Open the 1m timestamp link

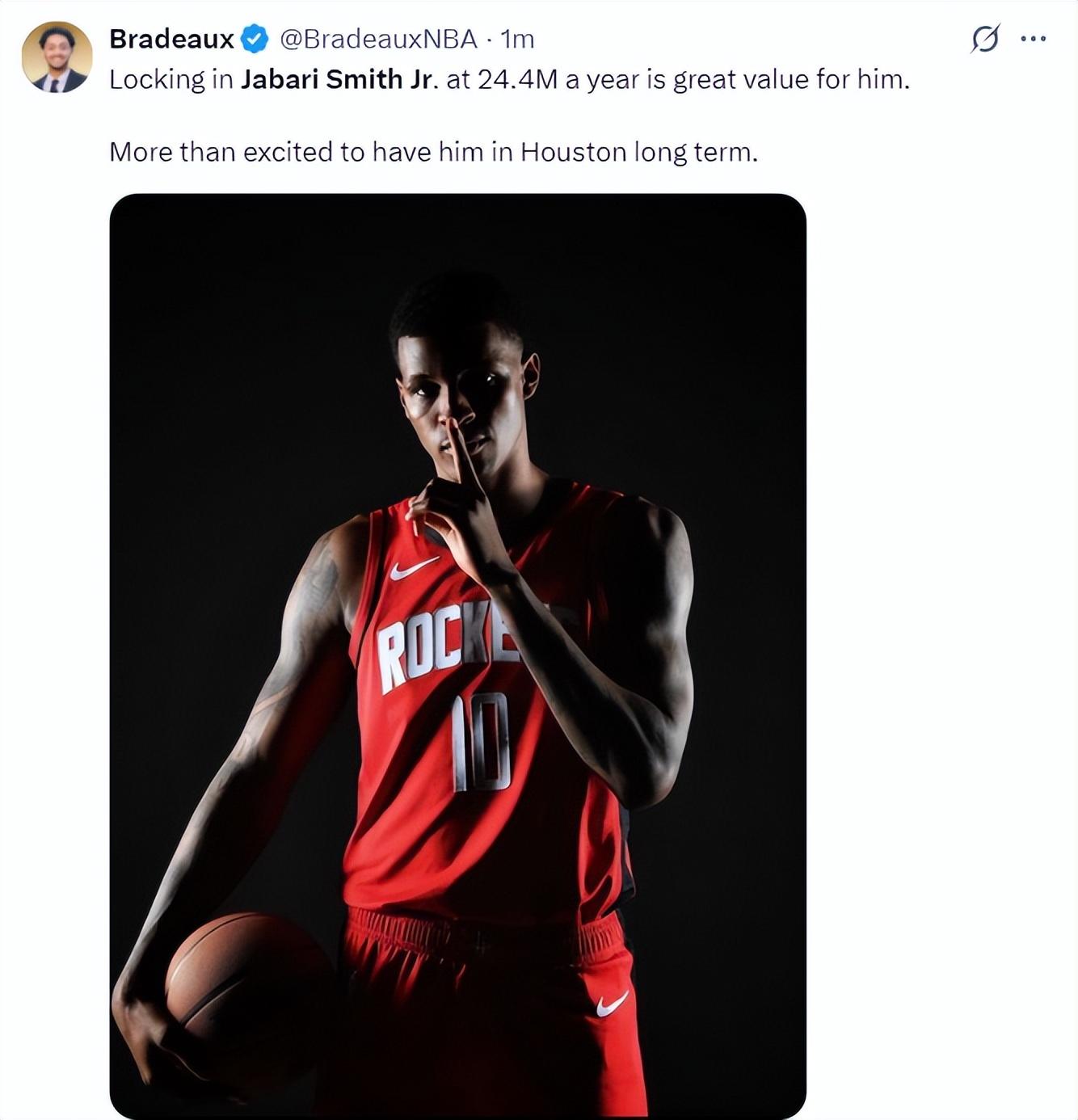click(x=517, y=39)
